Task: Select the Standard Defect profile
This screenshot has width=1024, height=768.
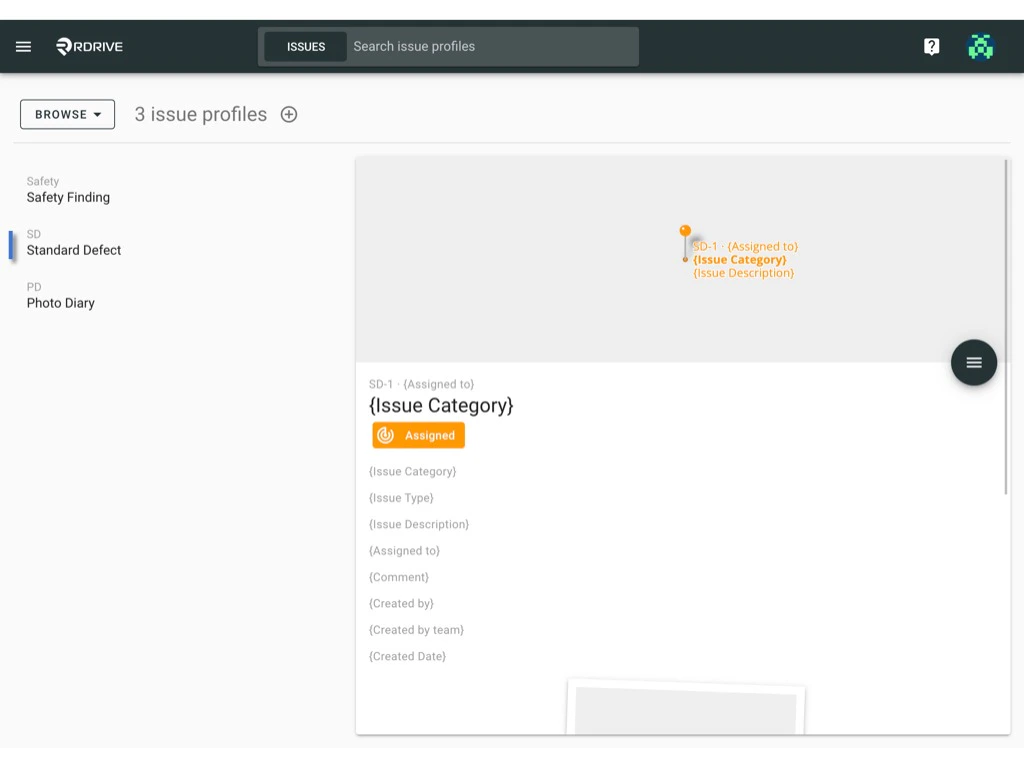Action: tap(74, 249)
